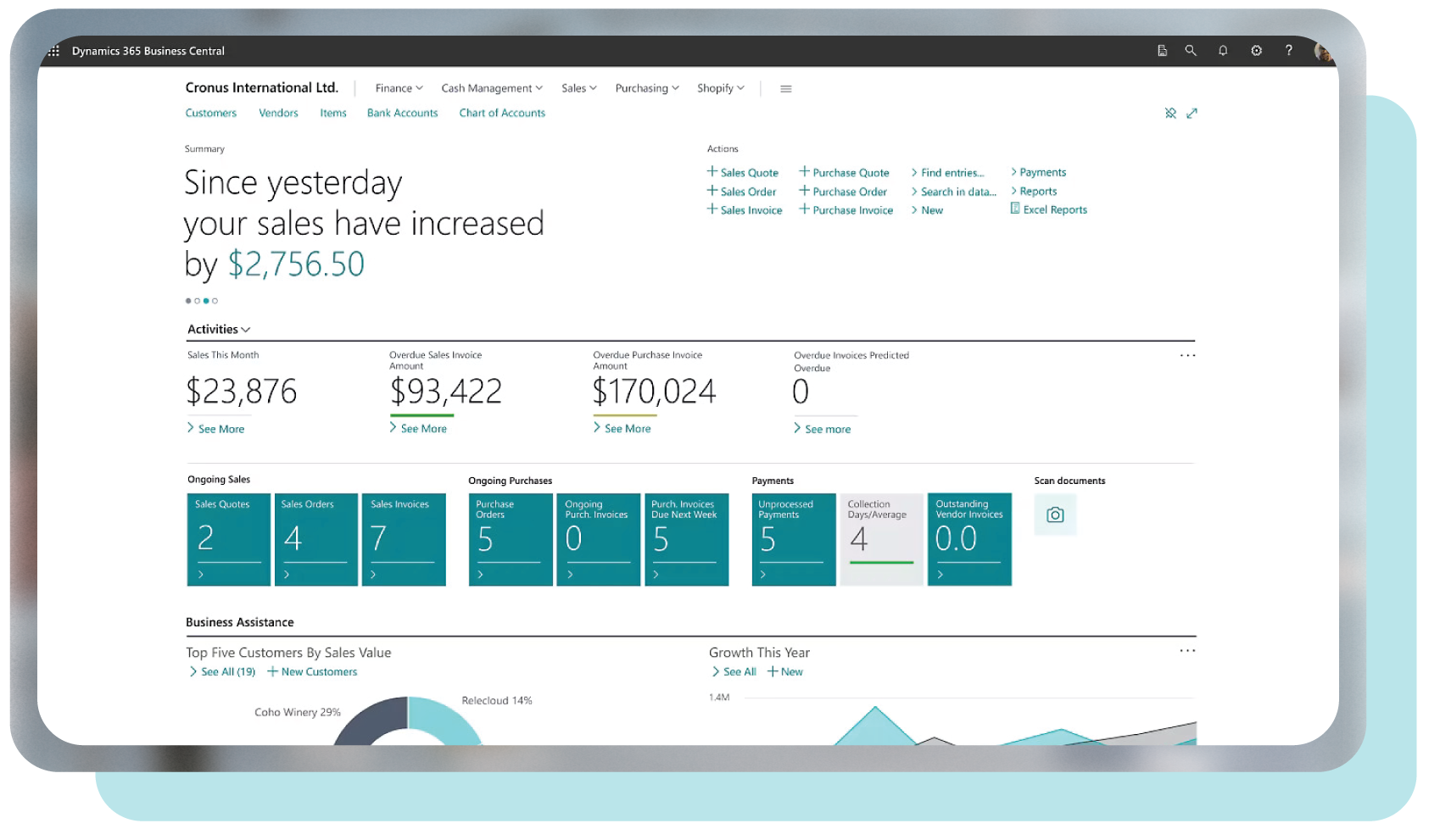Viewport: 1440px width, 840px height.
Task: Click New Customers link
Action: (x=312, y=671)
